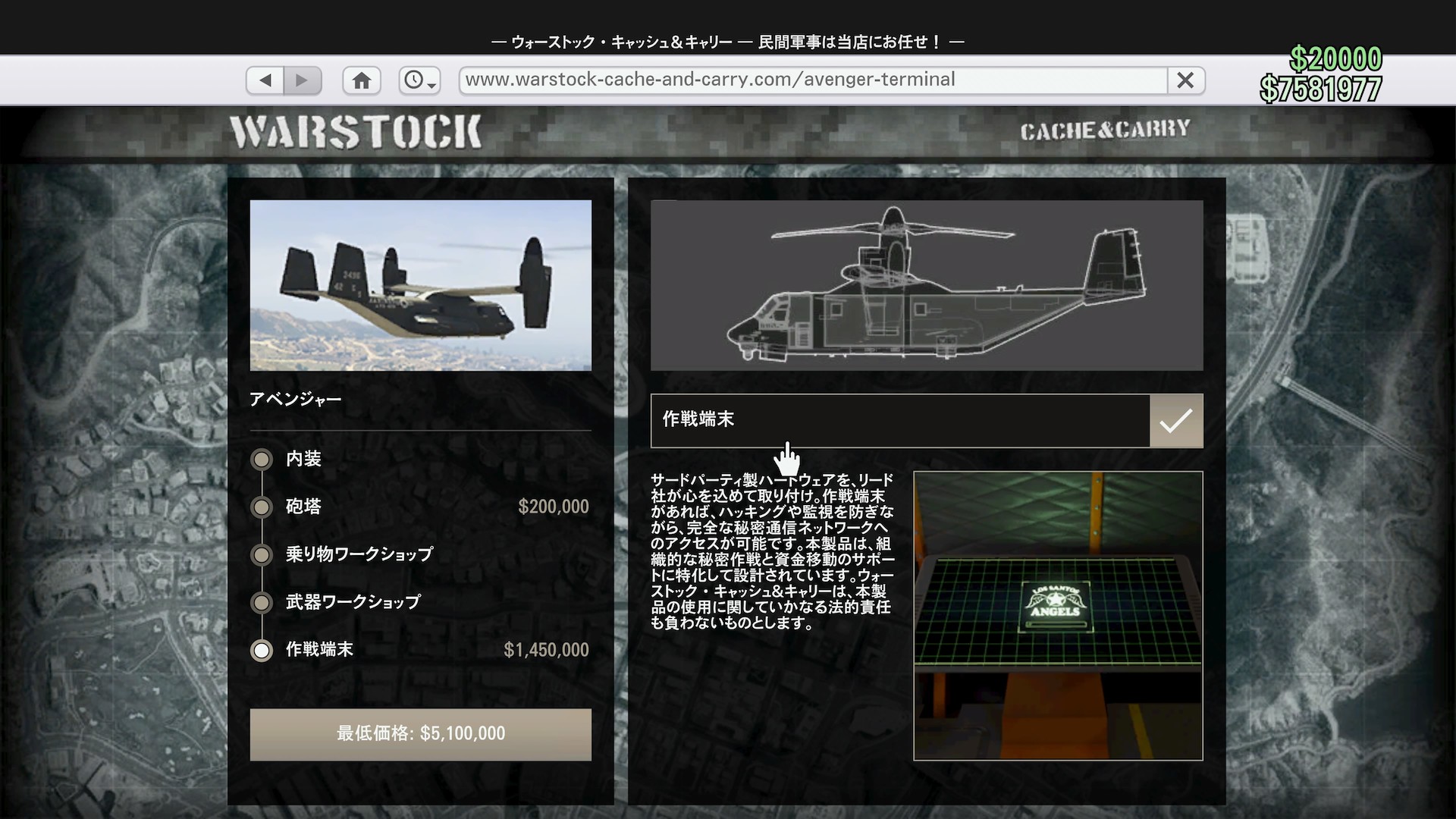Click the アベンジャー vehicle title
This screenshot has width=1456, height=819.
[296, 400]
